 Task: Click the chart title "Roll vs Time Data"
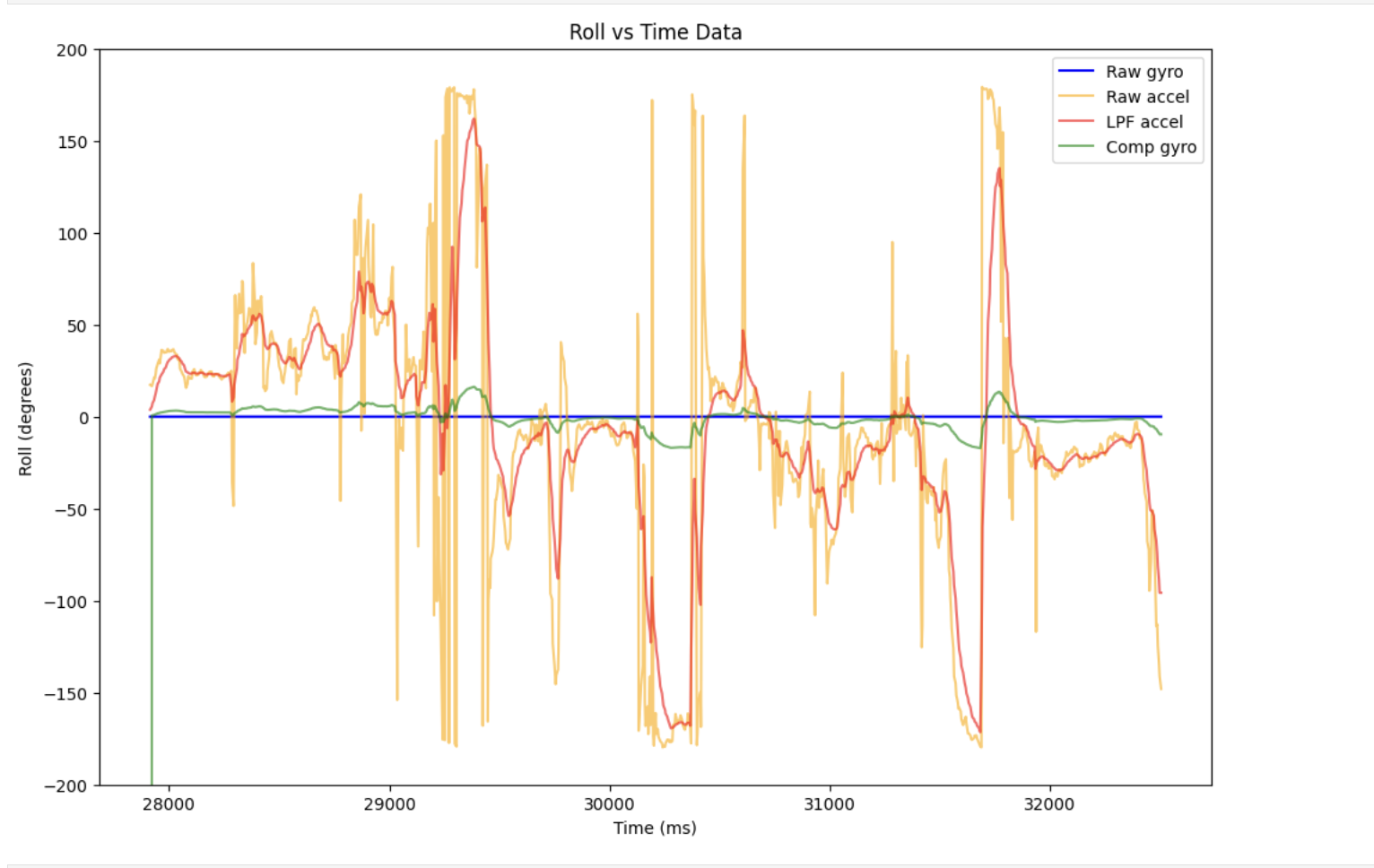point(656,32)
